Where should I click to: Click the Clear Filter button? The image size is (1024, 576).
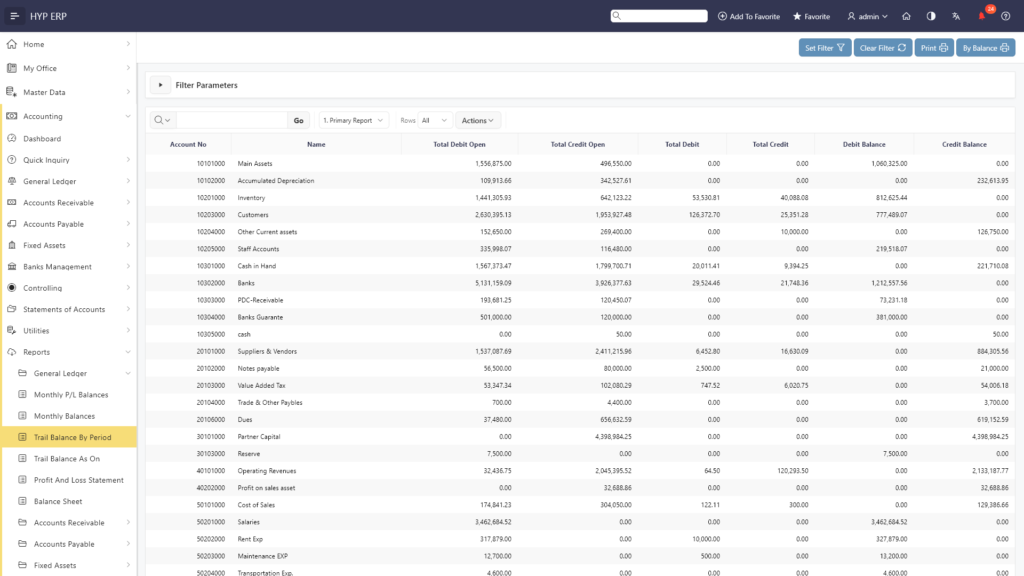click(x=882, y=48)
